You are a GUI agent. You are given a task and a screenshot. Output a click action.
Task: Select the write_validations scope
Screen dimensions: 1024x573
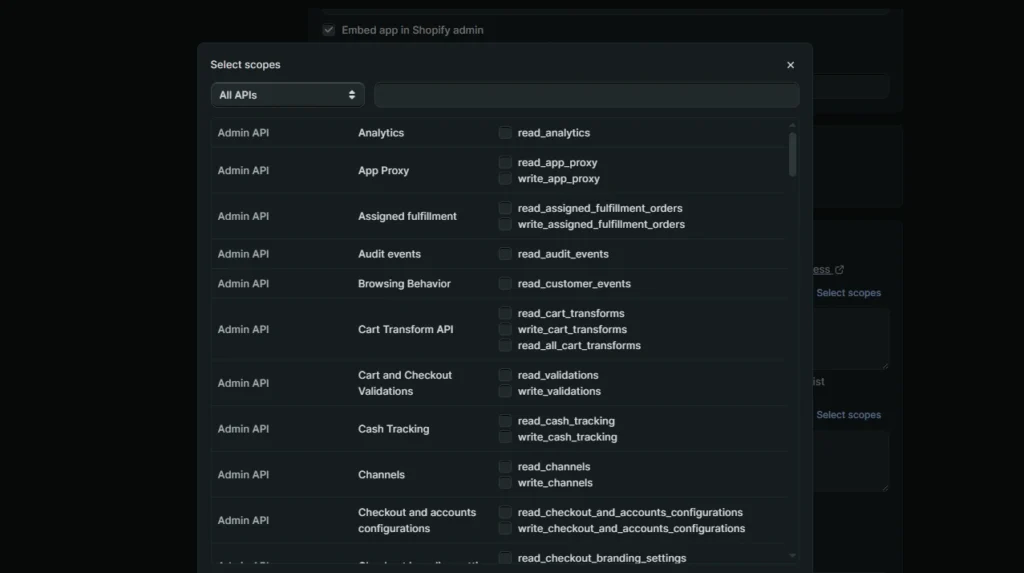[x=505, y=391]
